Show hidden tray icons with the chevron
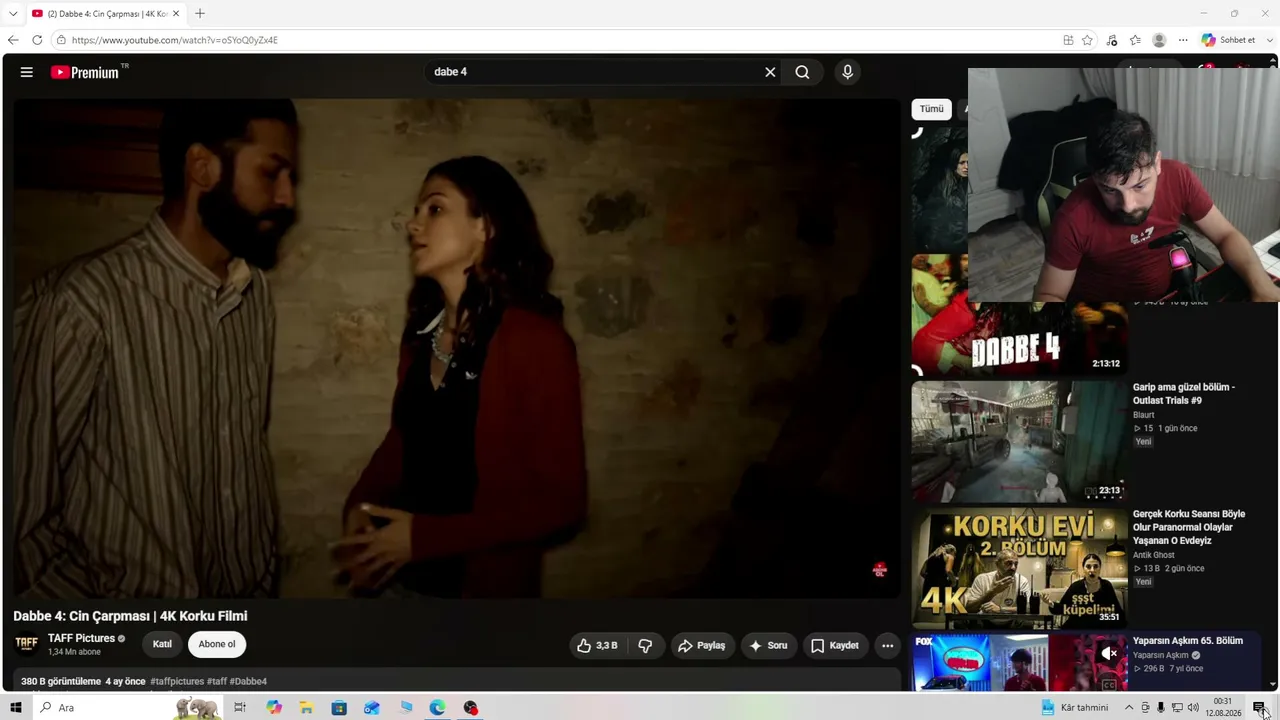The image size is (1280, 720). pos(1129,708)
